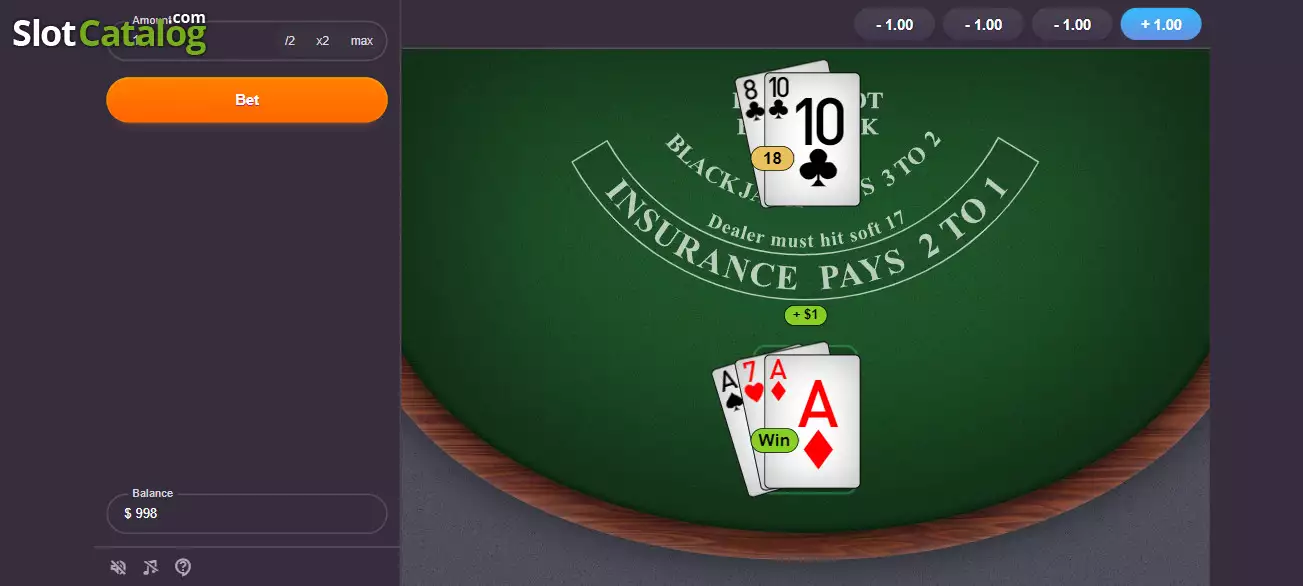
Task: Open the blue + 1.00 history chip
Action: tap(1161, 24)
